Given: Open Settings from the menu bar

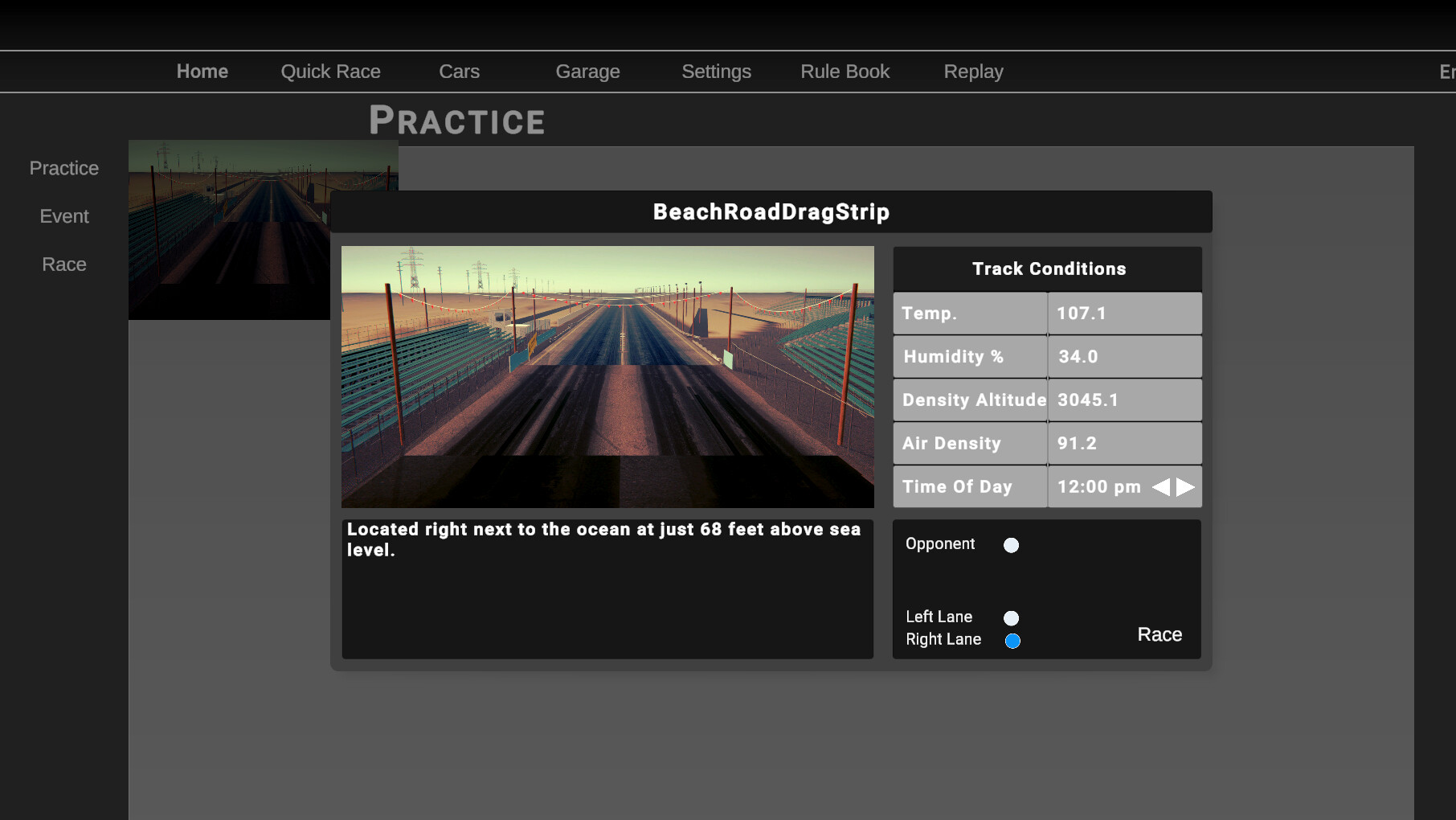Looking at the screenshot, I should point(716,72).
